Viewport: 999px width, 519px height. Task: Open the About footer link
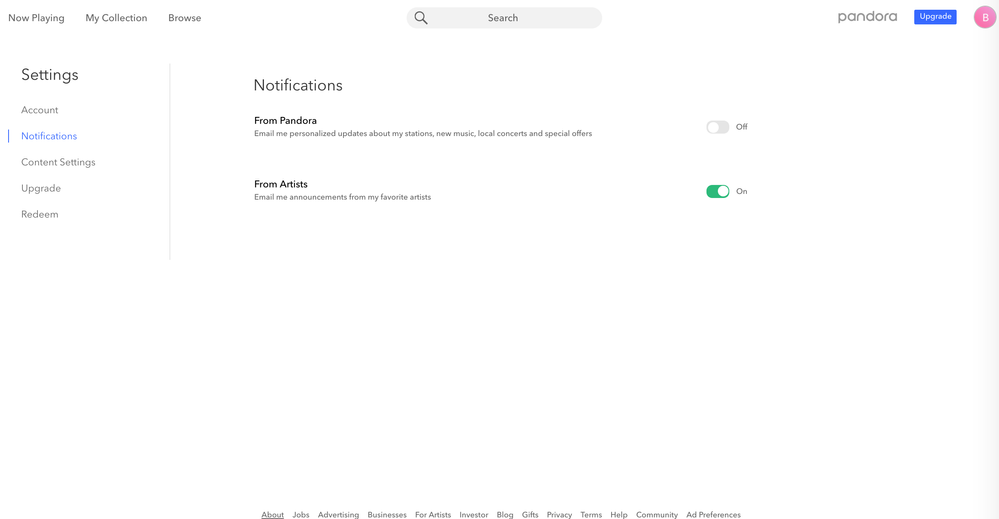coord(272,514)
